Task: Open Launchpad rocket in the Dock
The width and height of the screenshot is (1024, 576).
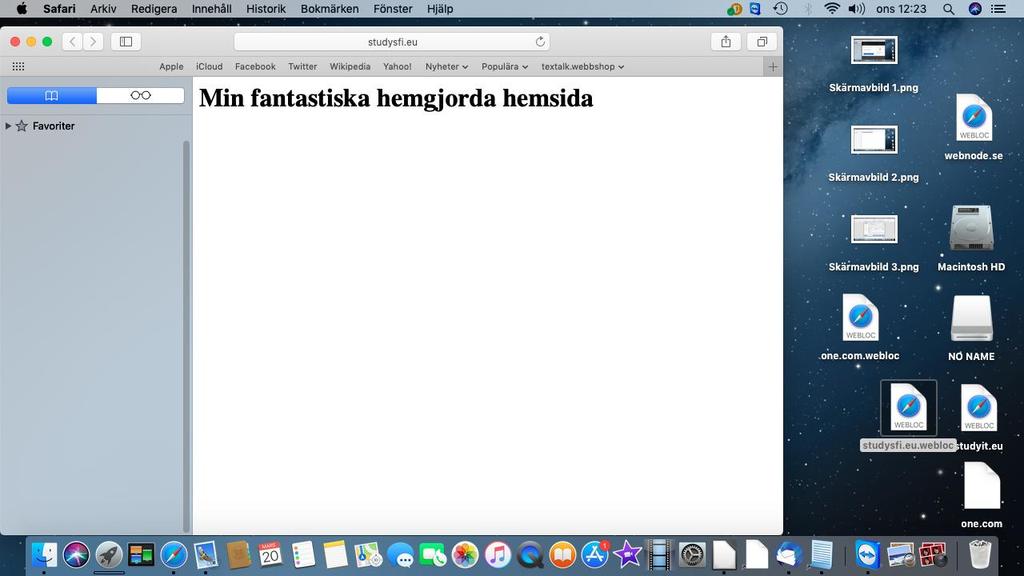Action: [x=108, y=555]
